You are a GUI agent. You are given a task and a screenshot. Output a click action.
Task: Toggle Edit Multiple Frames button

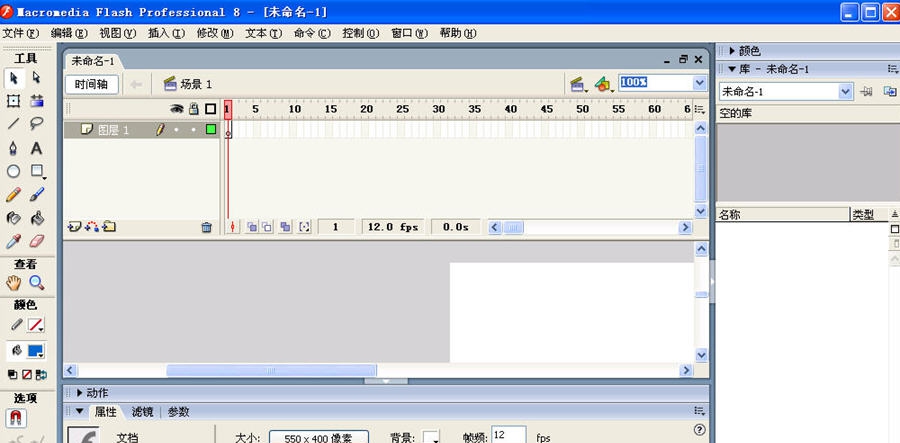point(285,227)
